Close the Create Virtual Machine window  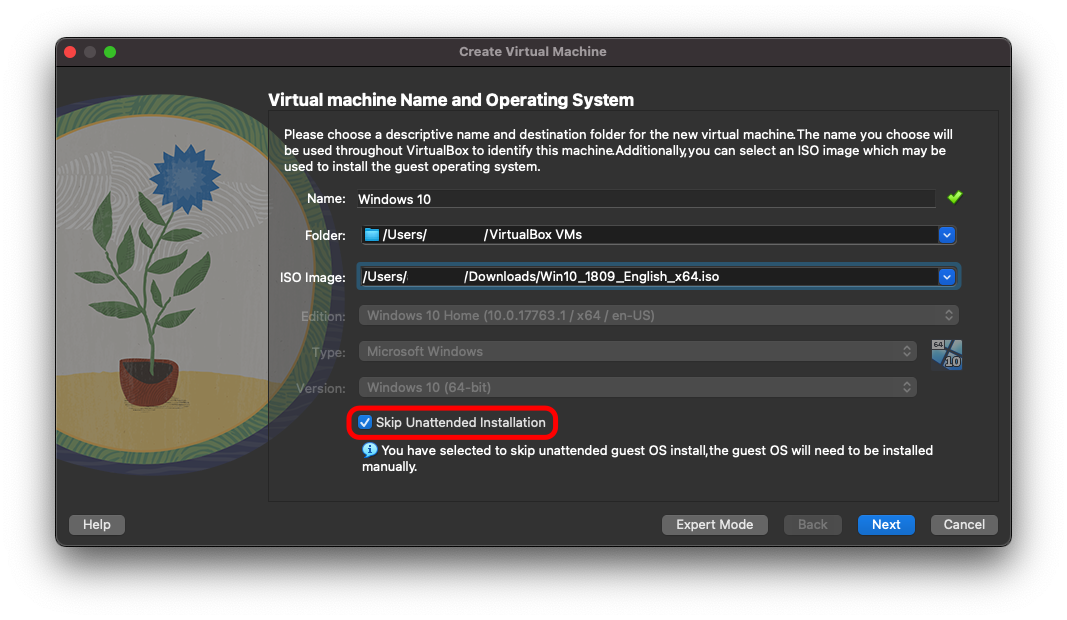70,52
